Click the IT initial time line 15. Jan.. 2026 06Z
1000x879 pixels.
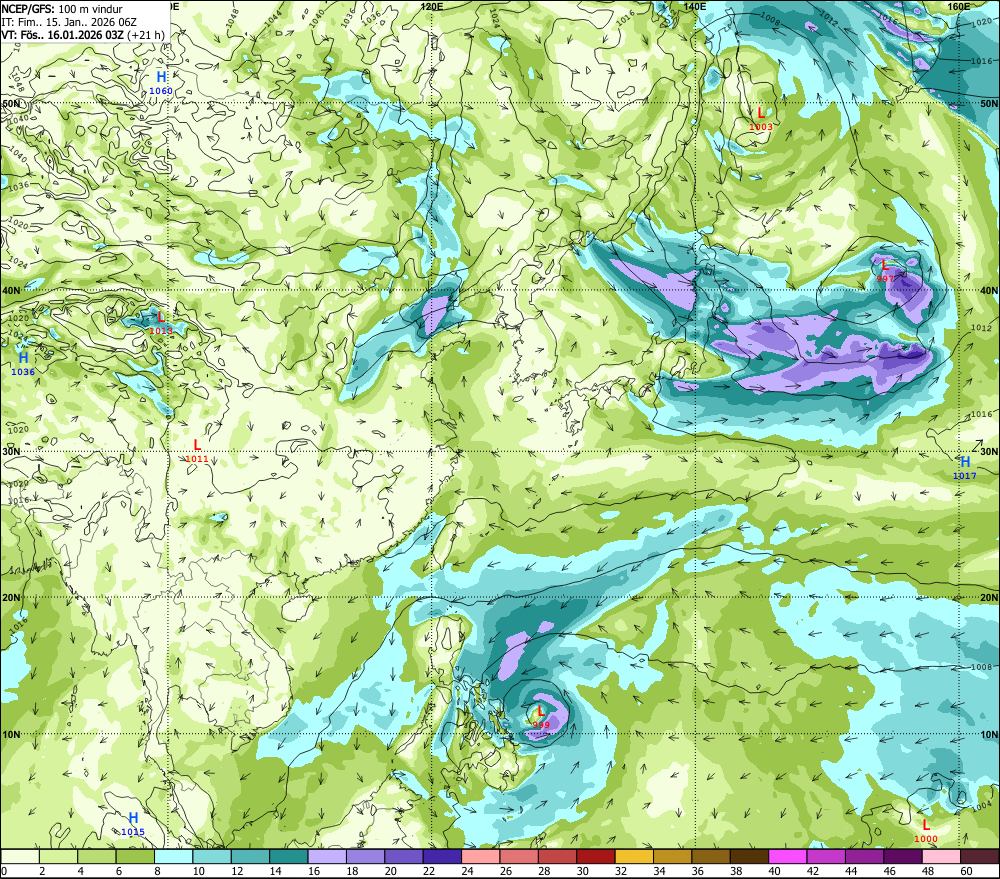69,22
